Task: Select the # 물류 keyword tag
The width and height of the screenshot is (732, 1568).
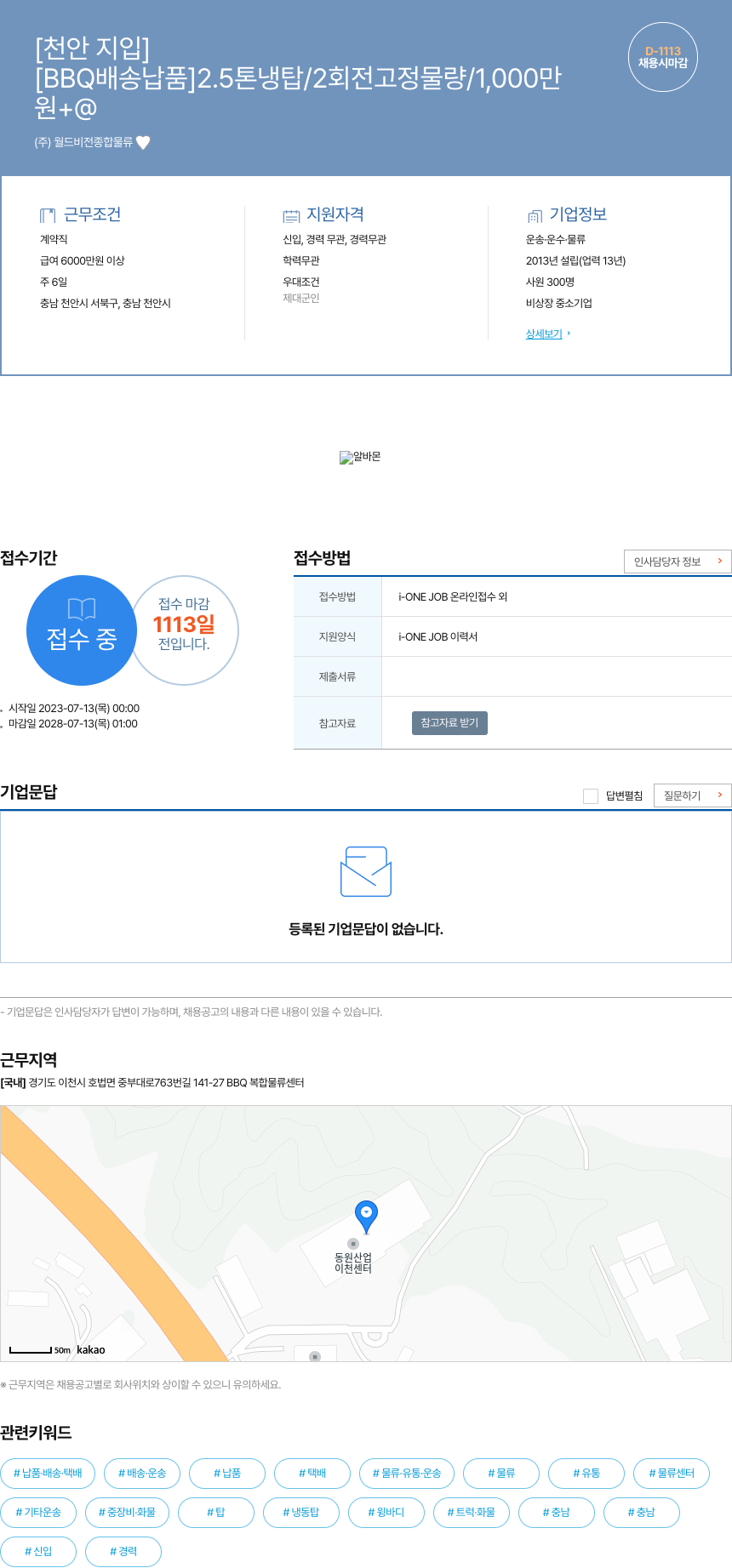Action: (x=501, y=1473)
